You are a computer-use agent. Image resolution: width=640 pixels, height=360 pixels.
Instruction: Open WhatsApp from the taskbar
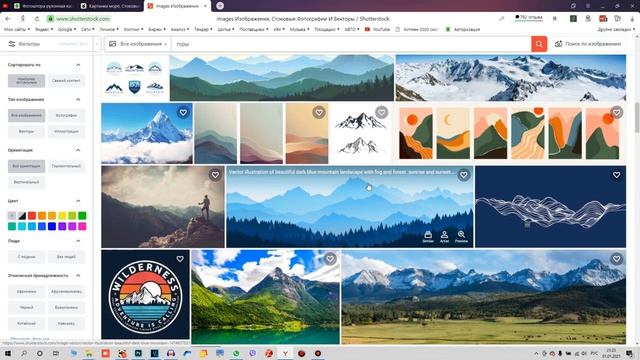point(236,353)
